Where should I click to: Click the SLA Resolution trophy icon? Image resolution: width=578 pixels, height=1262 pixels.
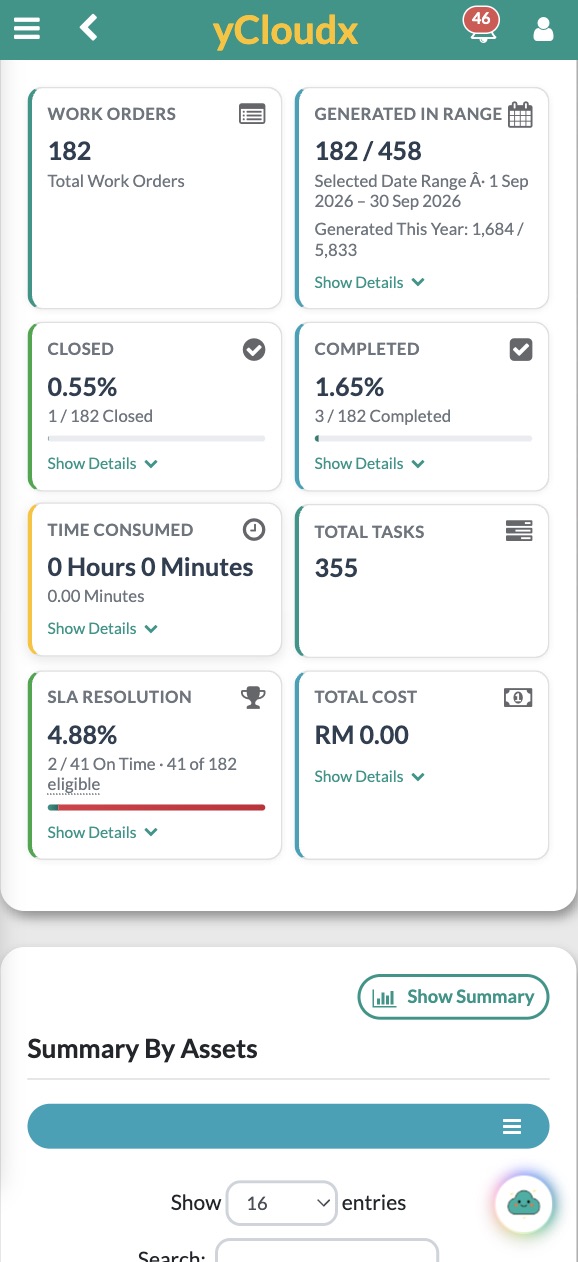(254, 697)
